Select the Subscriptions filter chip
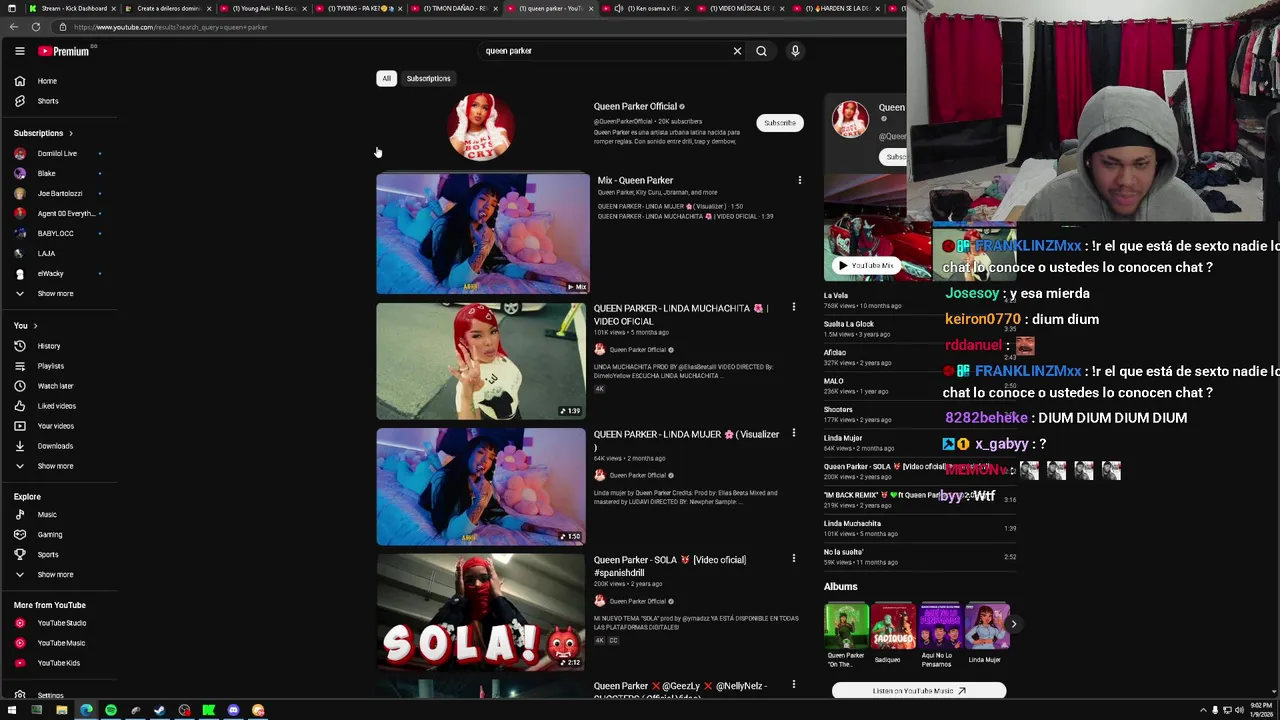 428,78
